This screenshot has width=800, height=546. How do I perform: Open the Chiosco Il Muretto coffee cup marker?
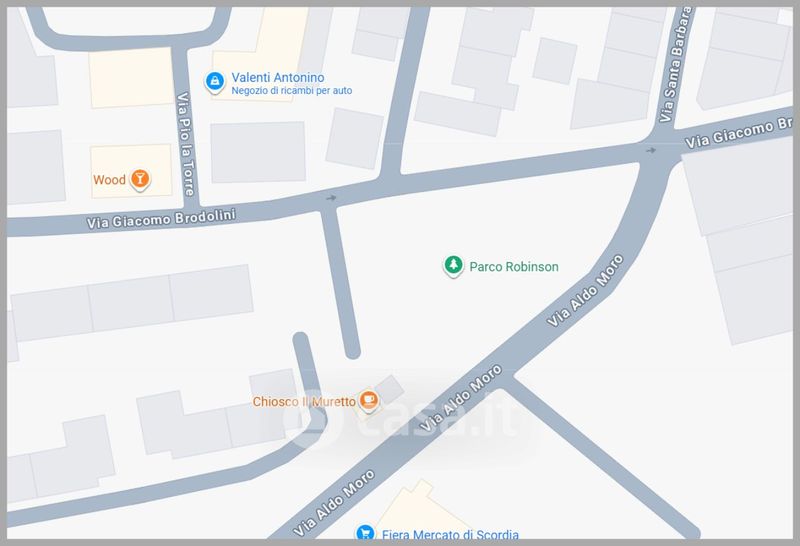click(369, 401)
